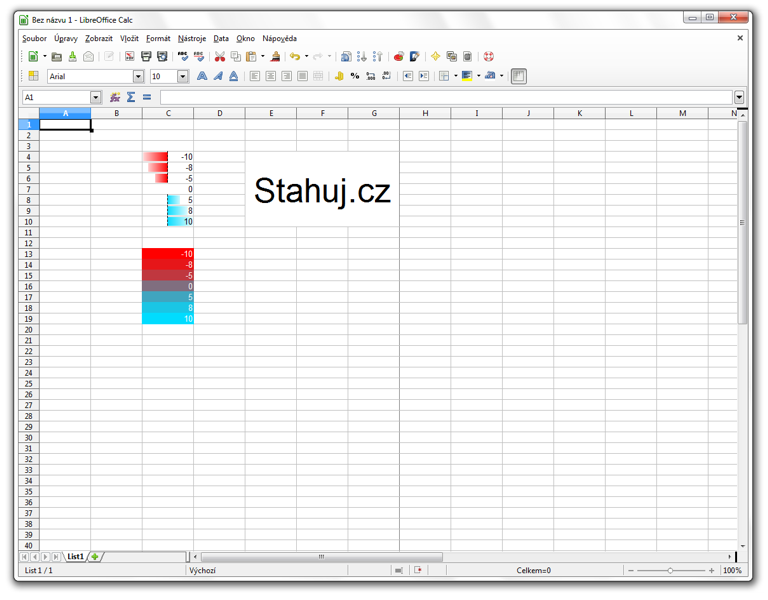Open the Nástroje menu

point(192,38)
